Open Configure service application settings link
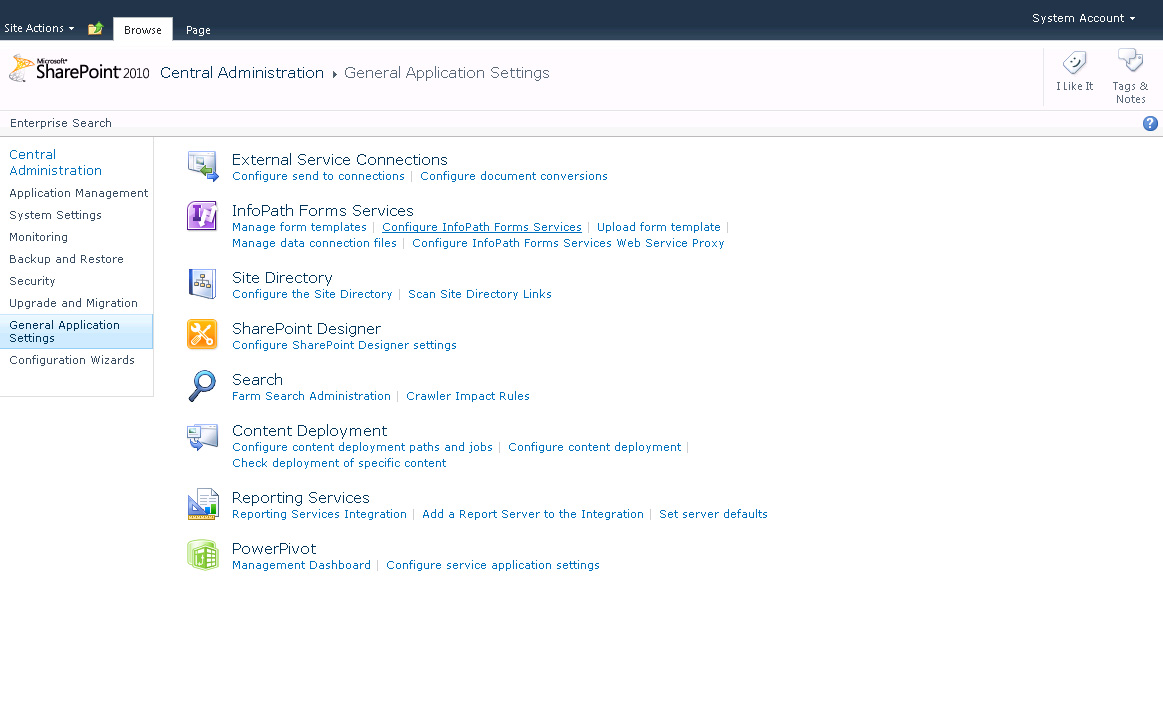 (x=492, y=565)
